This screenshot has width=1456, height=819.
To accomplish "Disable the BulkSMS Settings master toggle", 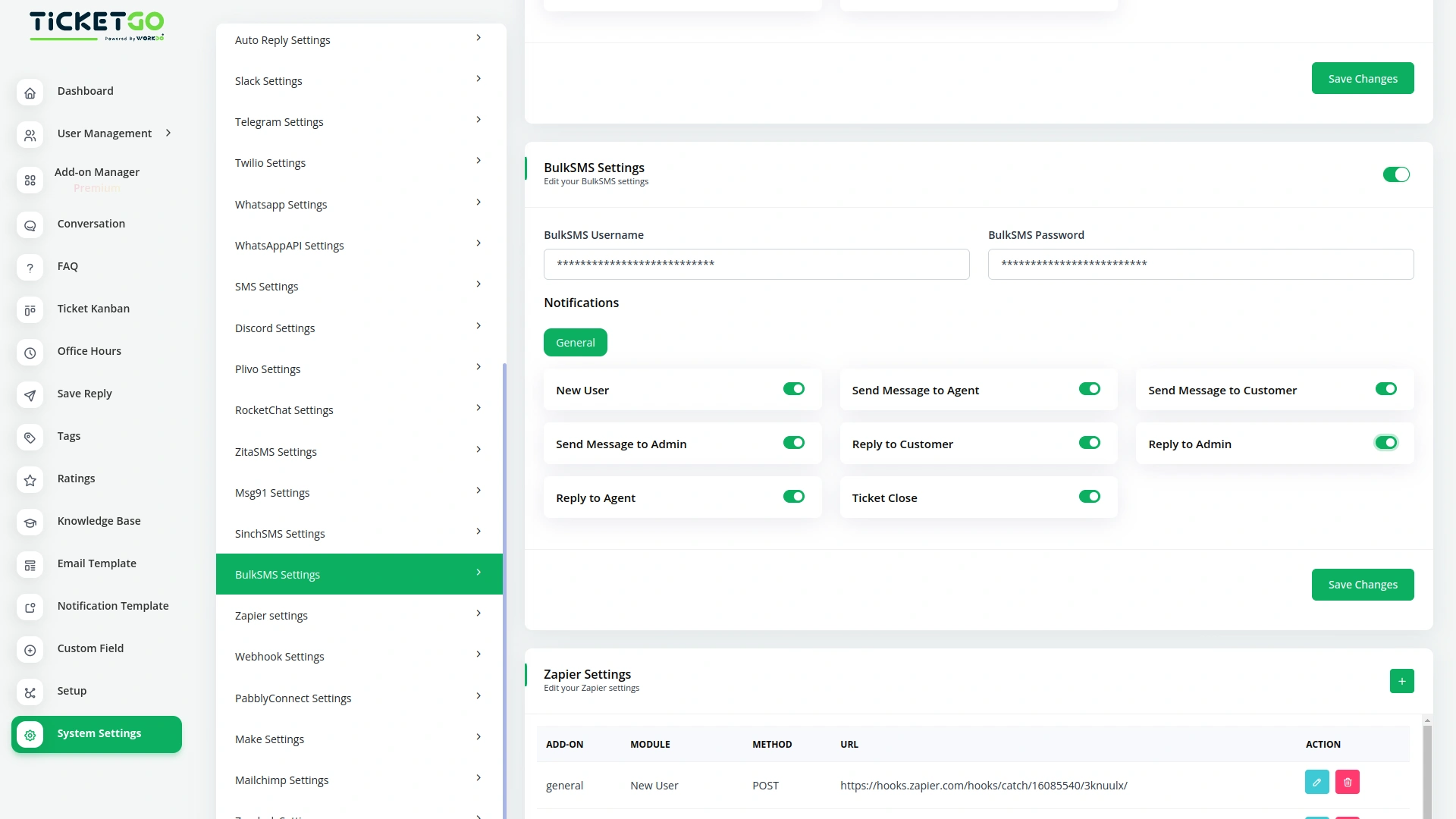I will 1396,174.
